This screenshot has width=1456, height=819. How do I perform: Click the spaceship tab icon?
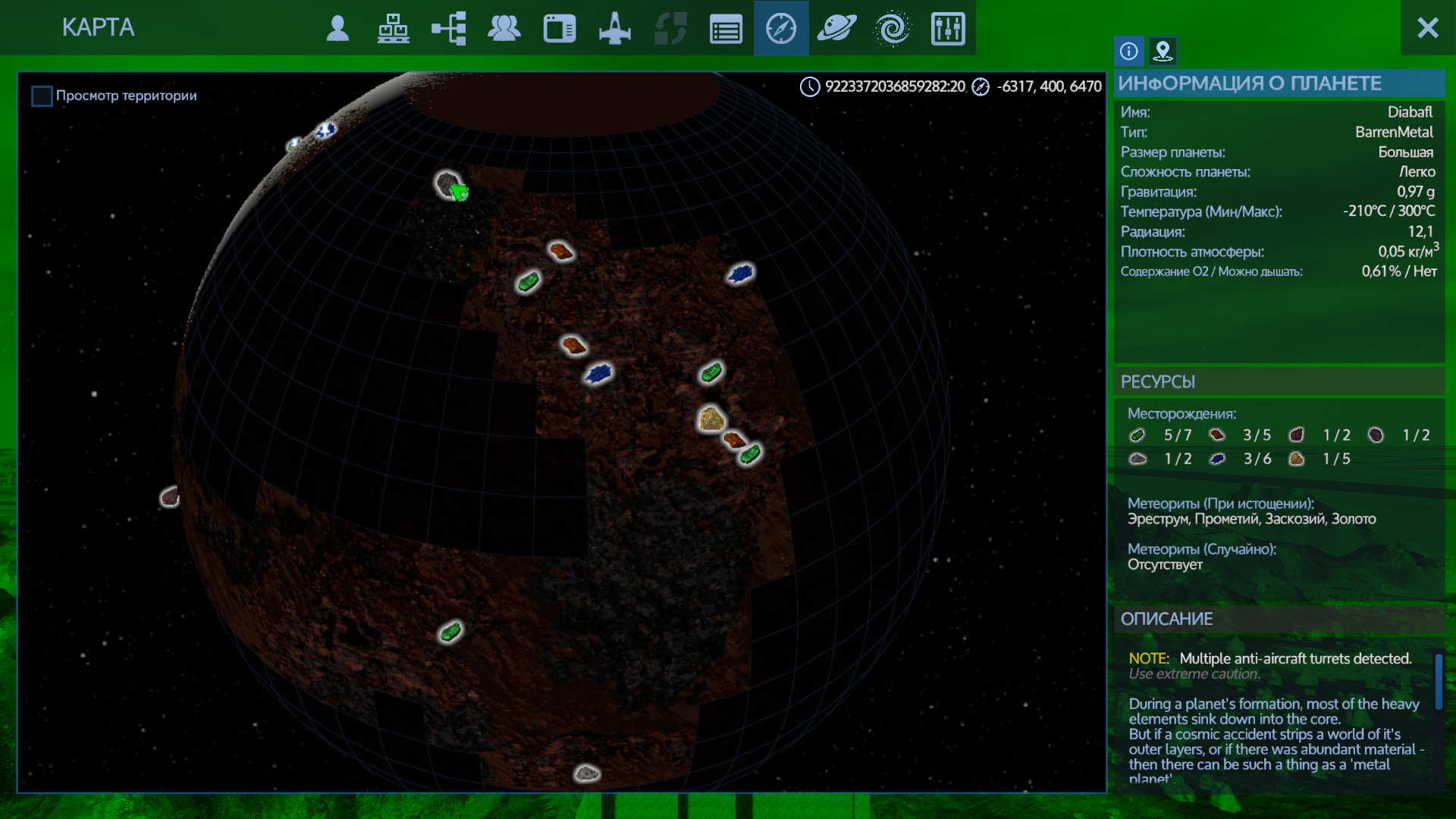pyautogui.click(x=615, y=29)
